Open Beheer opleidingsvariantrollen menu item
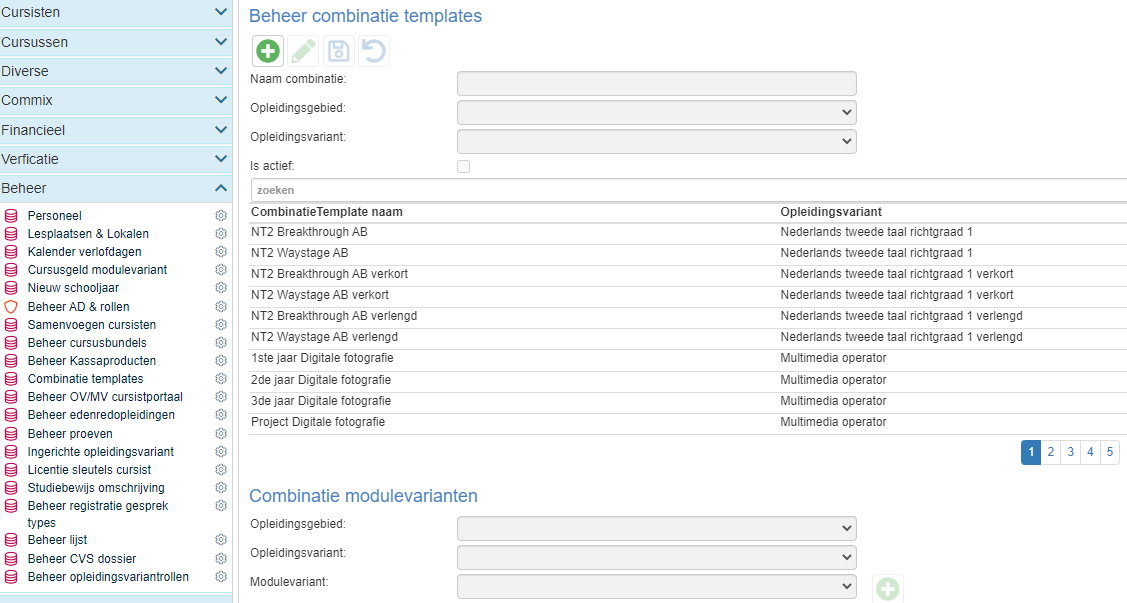 (x=108, y=576)
